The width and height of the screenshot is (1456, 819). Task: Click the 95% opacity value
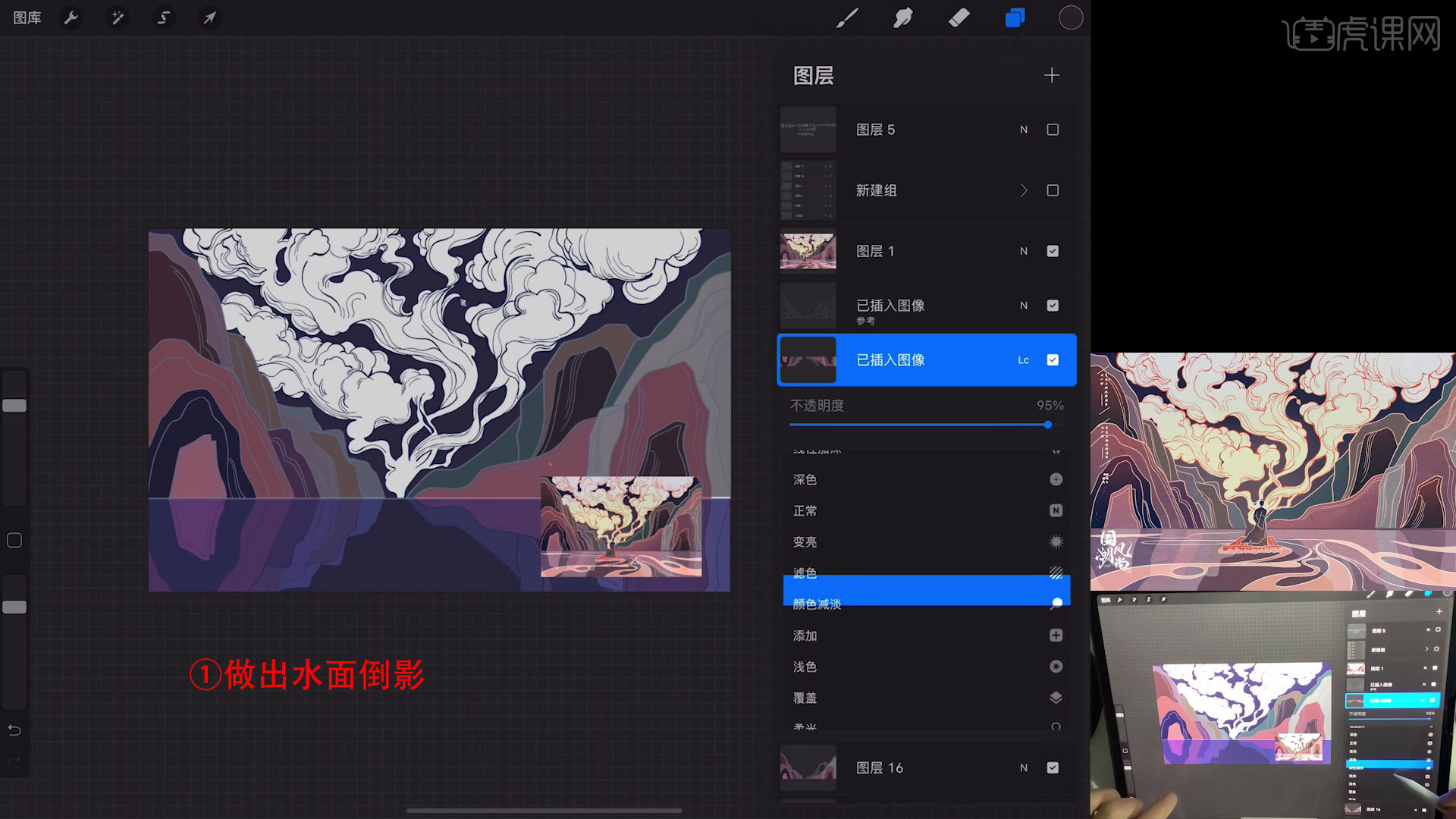(1050, 406)
